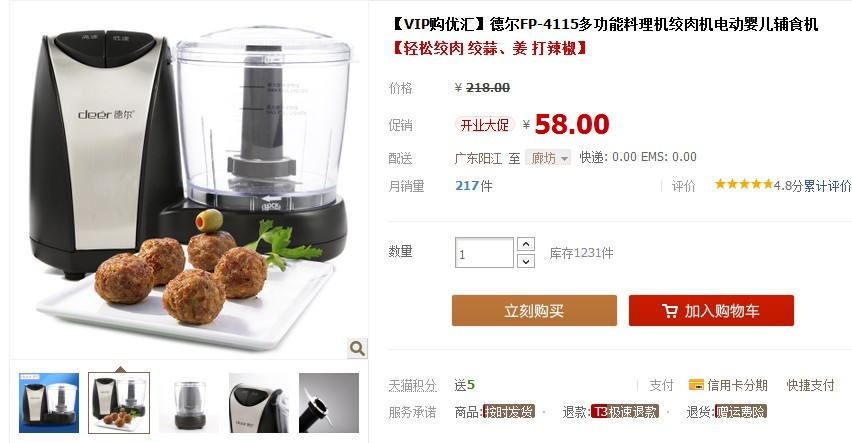This screenshot has width=852, height=443.
Task: Open the 累计评价 cumulative reviews link
Action: point(828,186)
